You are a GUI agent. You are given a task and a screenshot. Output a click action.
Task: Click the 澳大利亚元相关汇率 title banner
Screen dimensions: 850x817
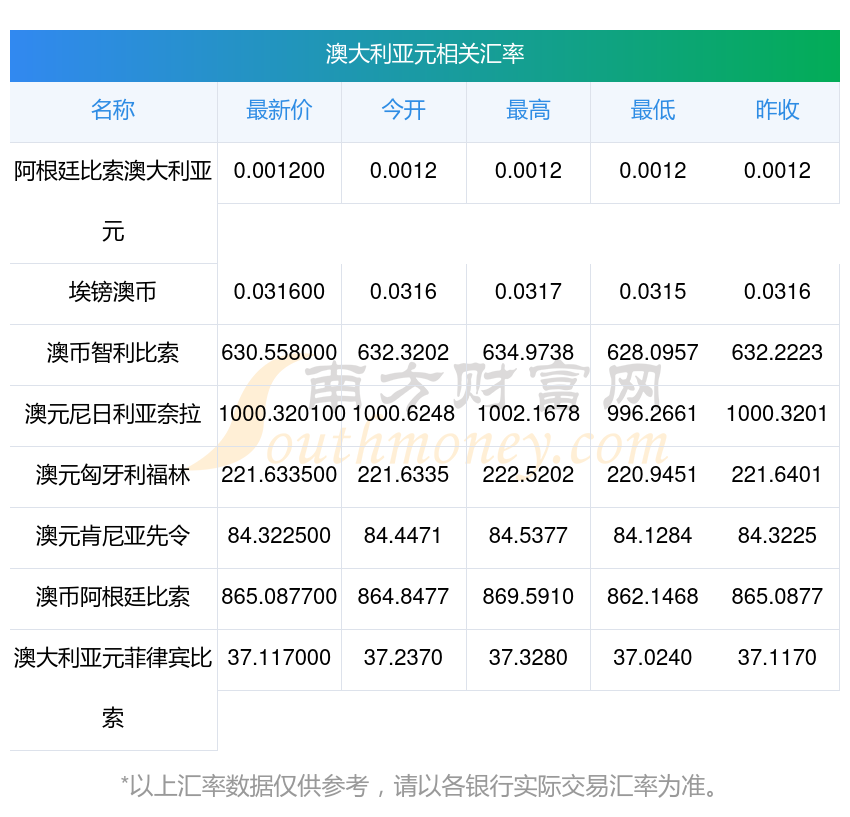424,55
